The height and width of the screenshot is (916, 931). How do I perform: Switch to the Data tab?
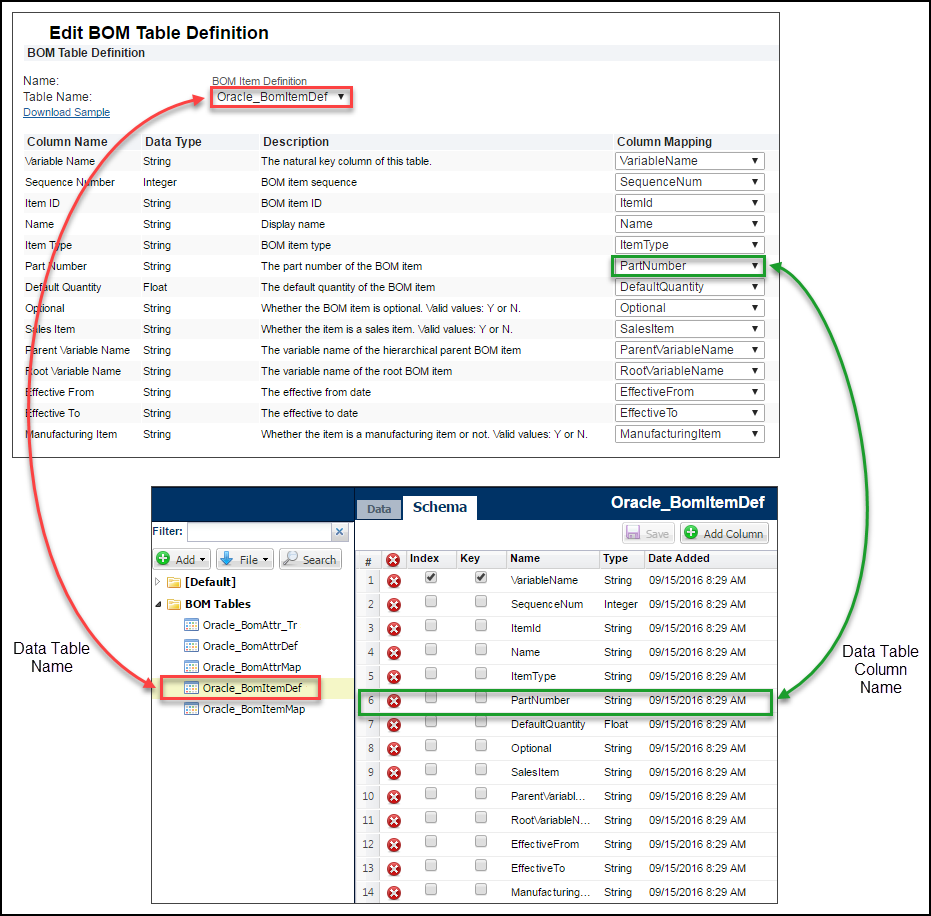(x=378, y=508)
